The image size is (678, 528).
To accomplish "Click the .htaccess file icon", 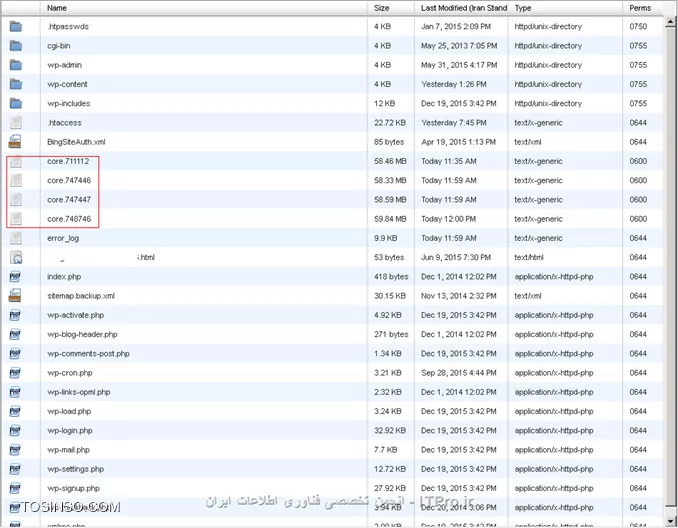I will (x=16, y=123).
